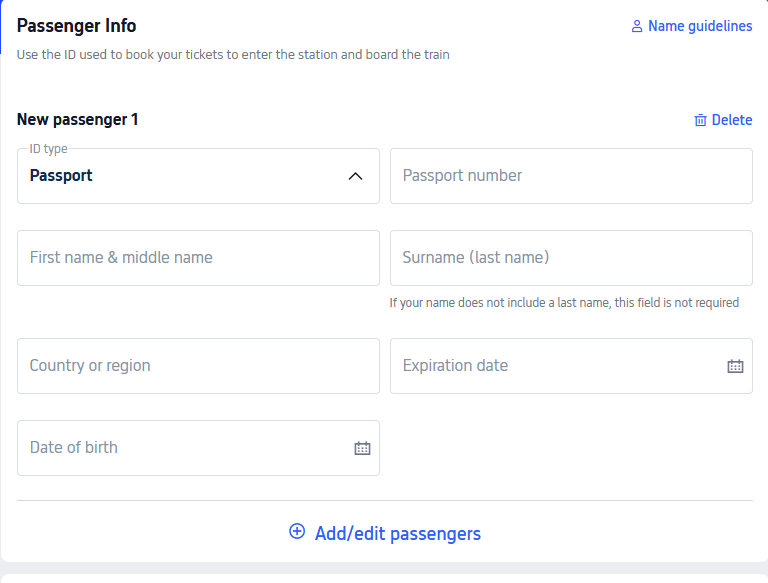The image size is (768, 583).
Task: Click the chevron arrow in ID type box
Action: coord(355,176)
